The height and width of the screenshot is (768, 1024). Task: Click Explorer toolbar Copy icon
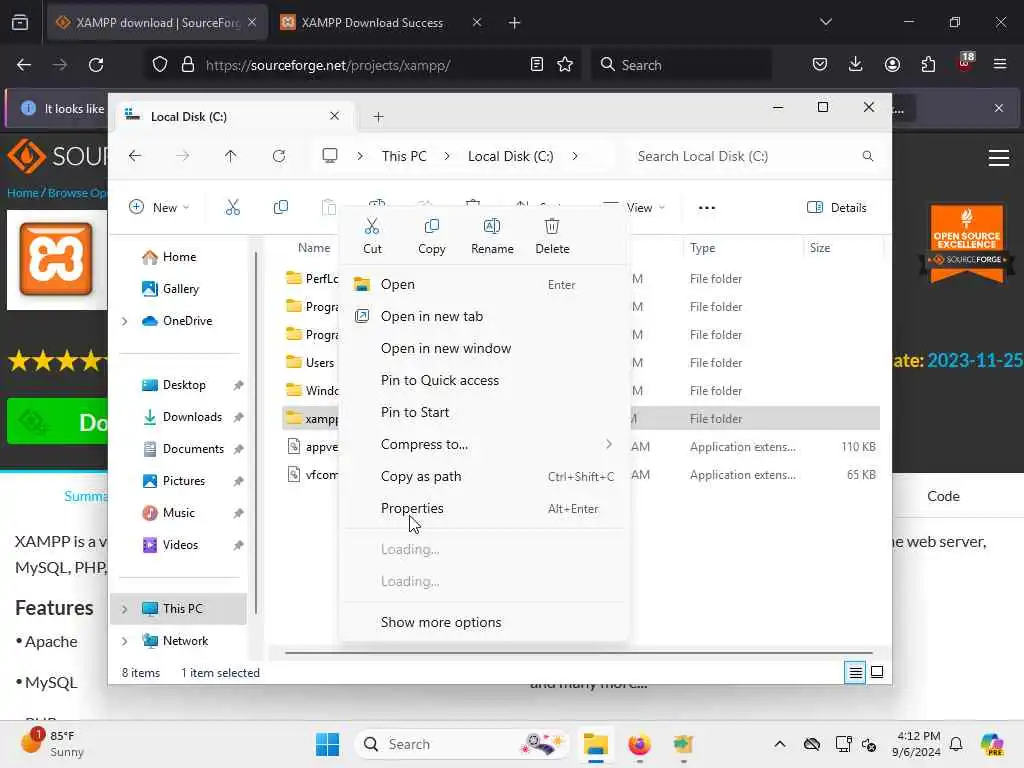click(281, 208)
